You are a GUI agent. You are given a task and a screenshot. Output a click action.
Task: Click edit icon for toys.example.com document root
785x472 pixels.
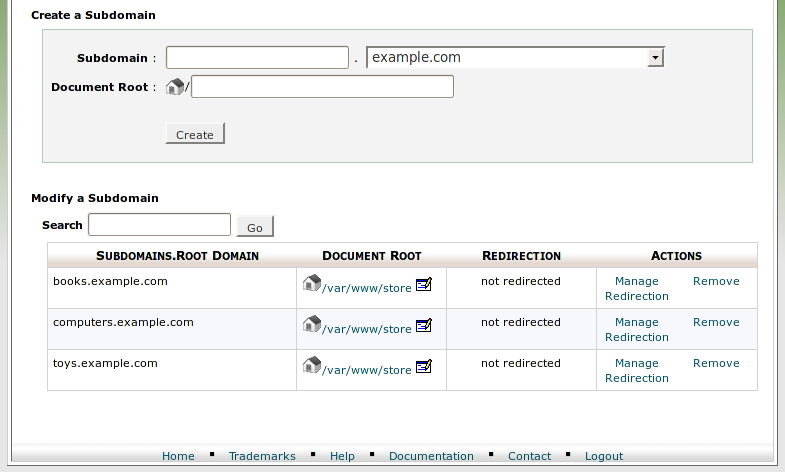click(423, 368)
